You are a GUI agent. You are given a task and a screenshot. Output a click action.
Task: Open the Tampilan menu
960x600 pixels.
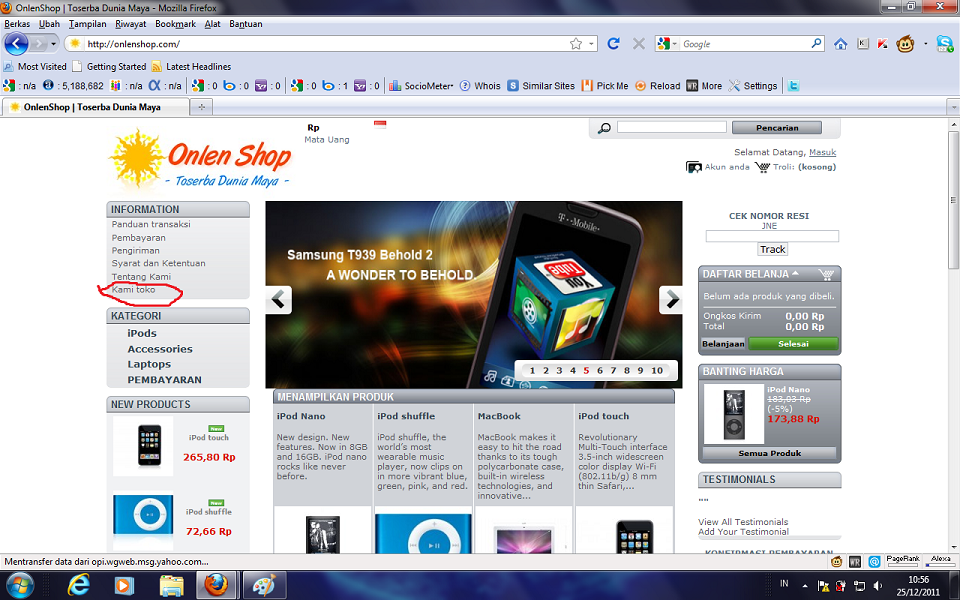click(x=88, y=24)
